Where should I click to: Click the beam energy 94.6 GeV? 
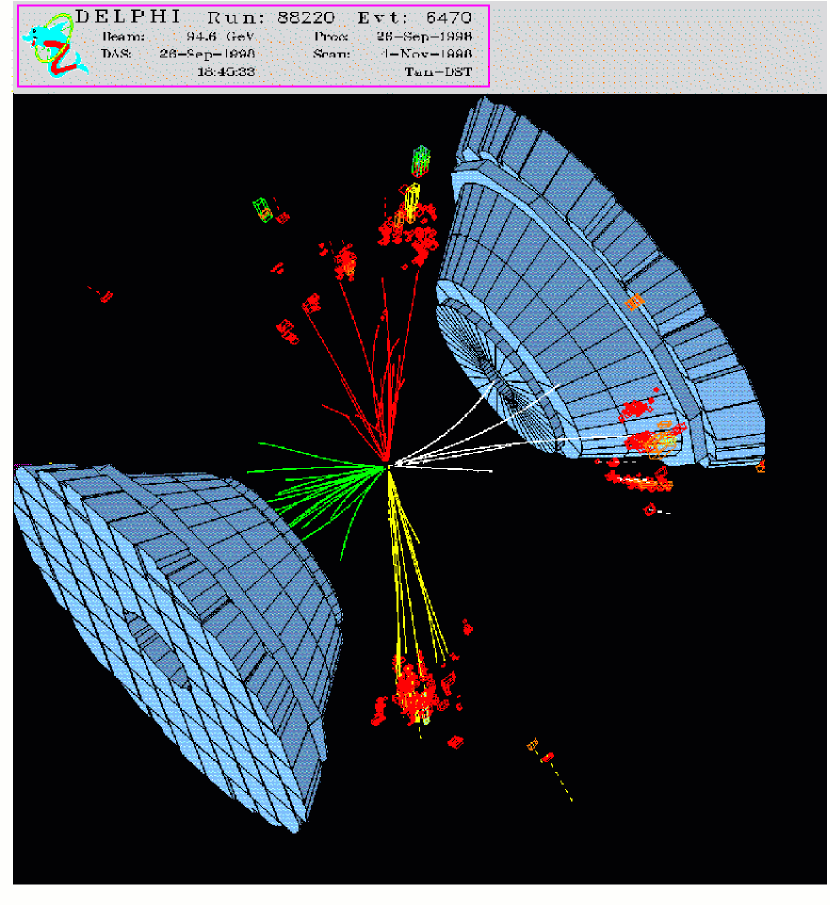(219, 36)
